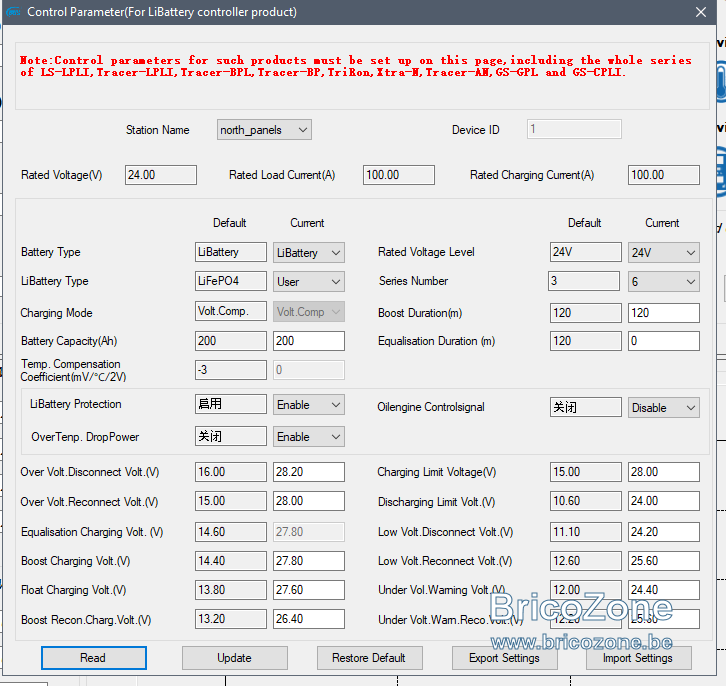Click current Under Vol.Warning Volt. field 24.40

663,590
